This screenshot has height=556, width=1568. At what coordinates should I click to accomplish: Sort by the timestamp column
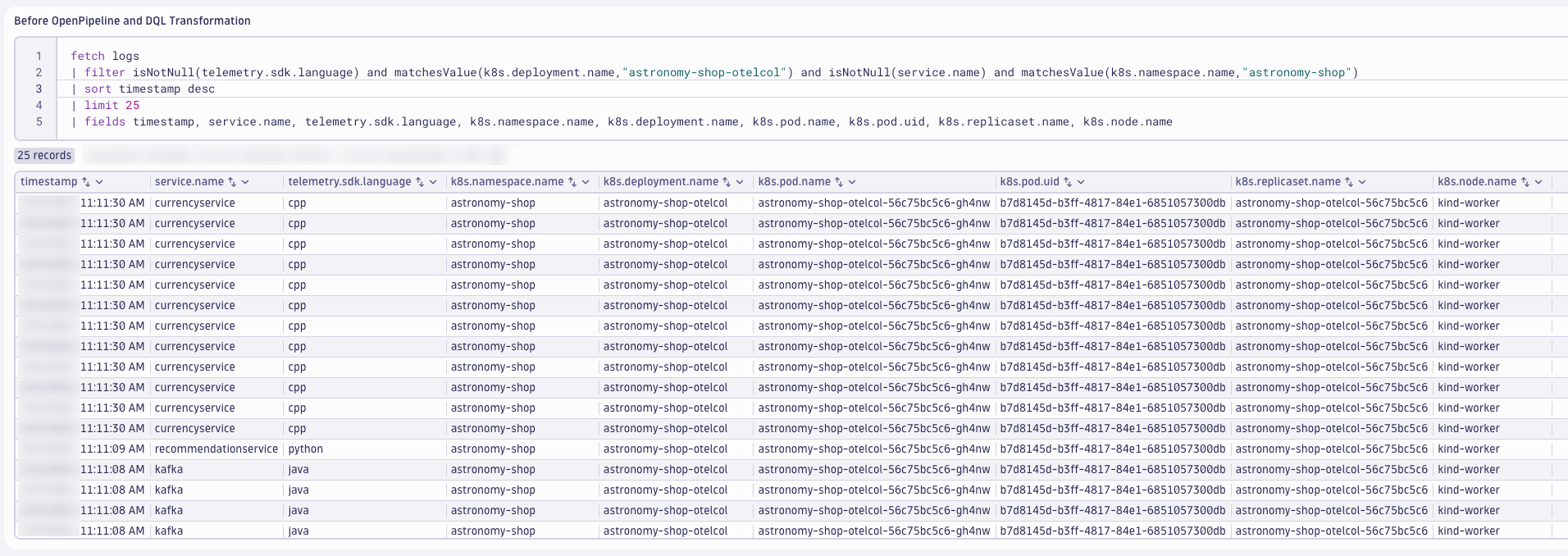(86, 182)
